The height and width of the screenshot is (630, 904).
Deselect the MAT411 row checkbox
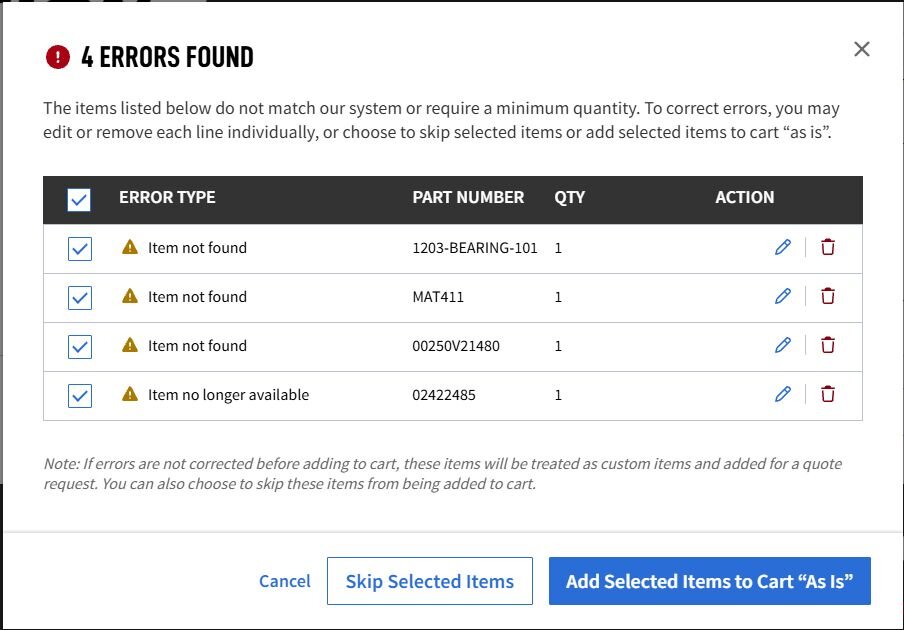point(79,296)
